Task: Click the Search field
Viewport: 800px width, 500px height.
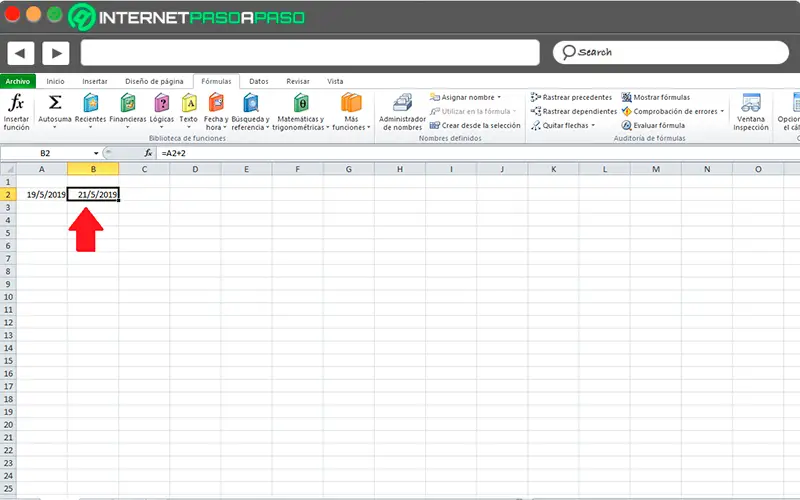Action: 670,53
